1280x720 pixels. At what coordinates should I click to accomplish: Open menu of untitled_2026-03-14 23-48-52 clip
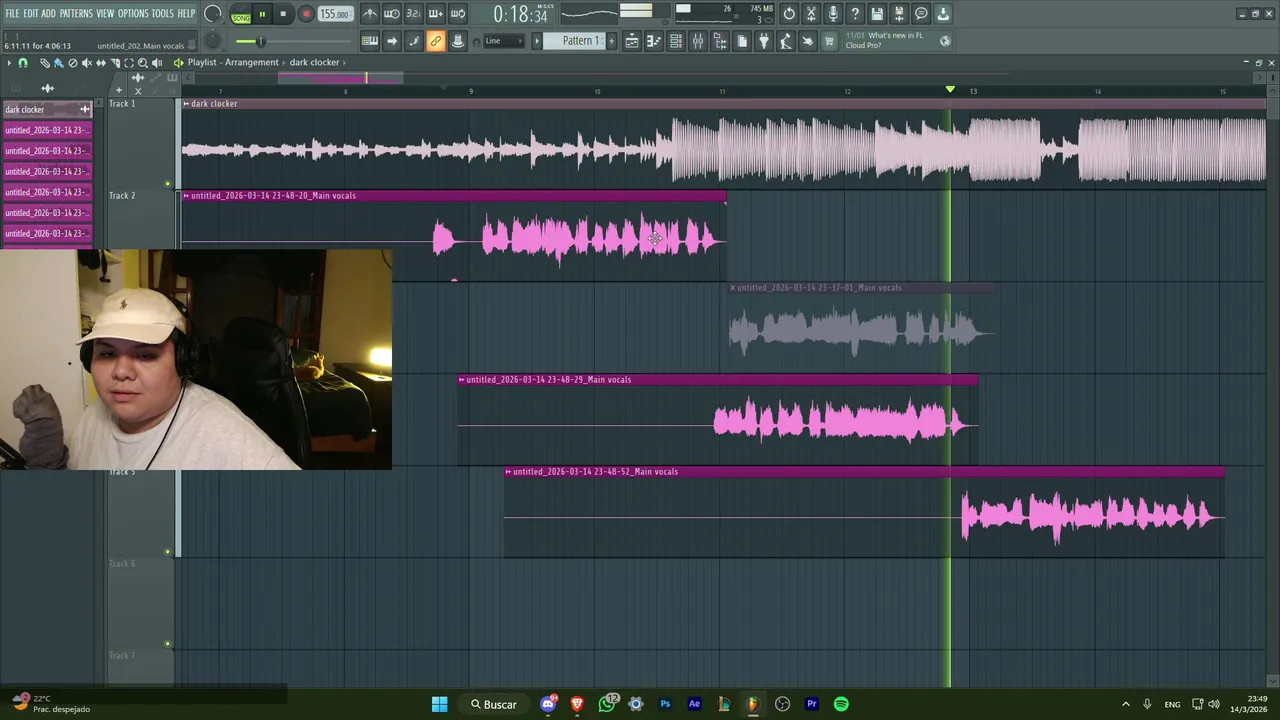point(509,472)
